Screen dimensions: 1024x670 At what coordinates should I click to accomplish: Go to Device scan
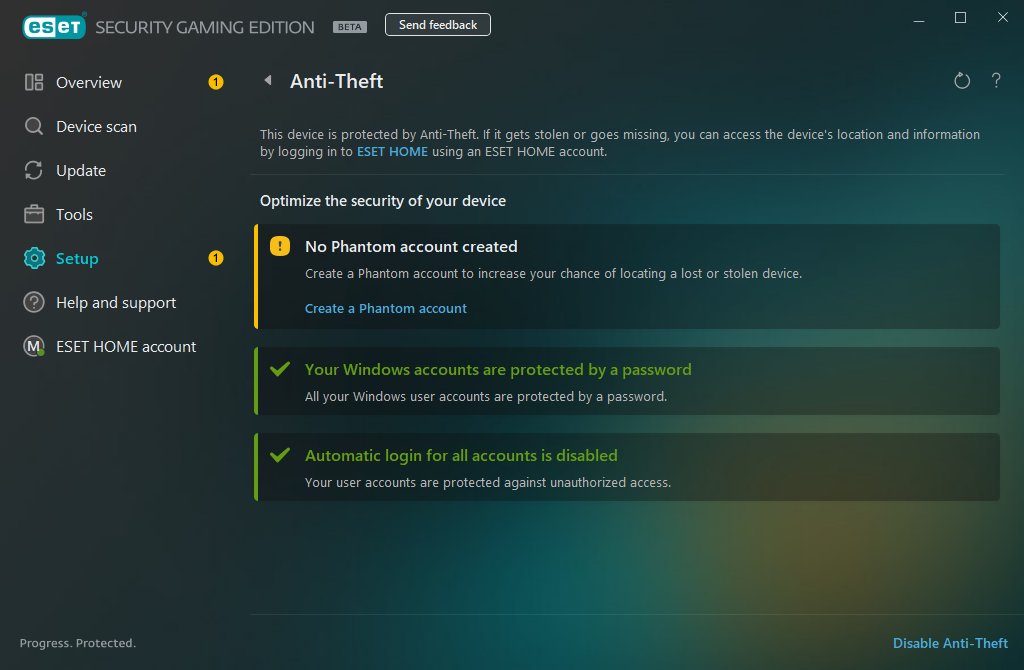pyautogui.click(x=97, y=126)
